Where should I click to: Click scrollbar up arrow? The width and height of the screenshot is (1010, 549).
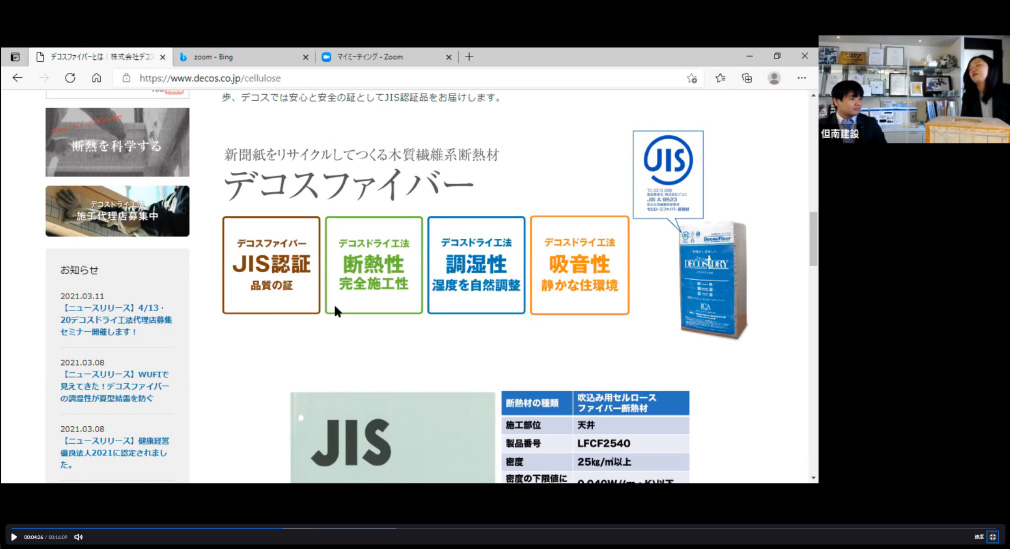814,95
